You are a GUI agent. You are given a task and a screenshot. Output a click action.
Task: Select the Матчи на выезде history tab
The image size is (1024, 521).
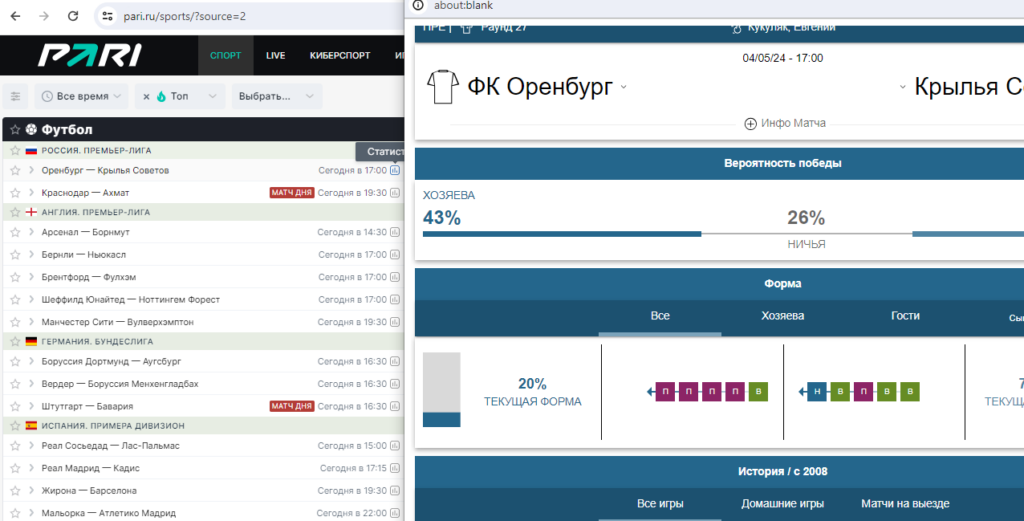905,503
